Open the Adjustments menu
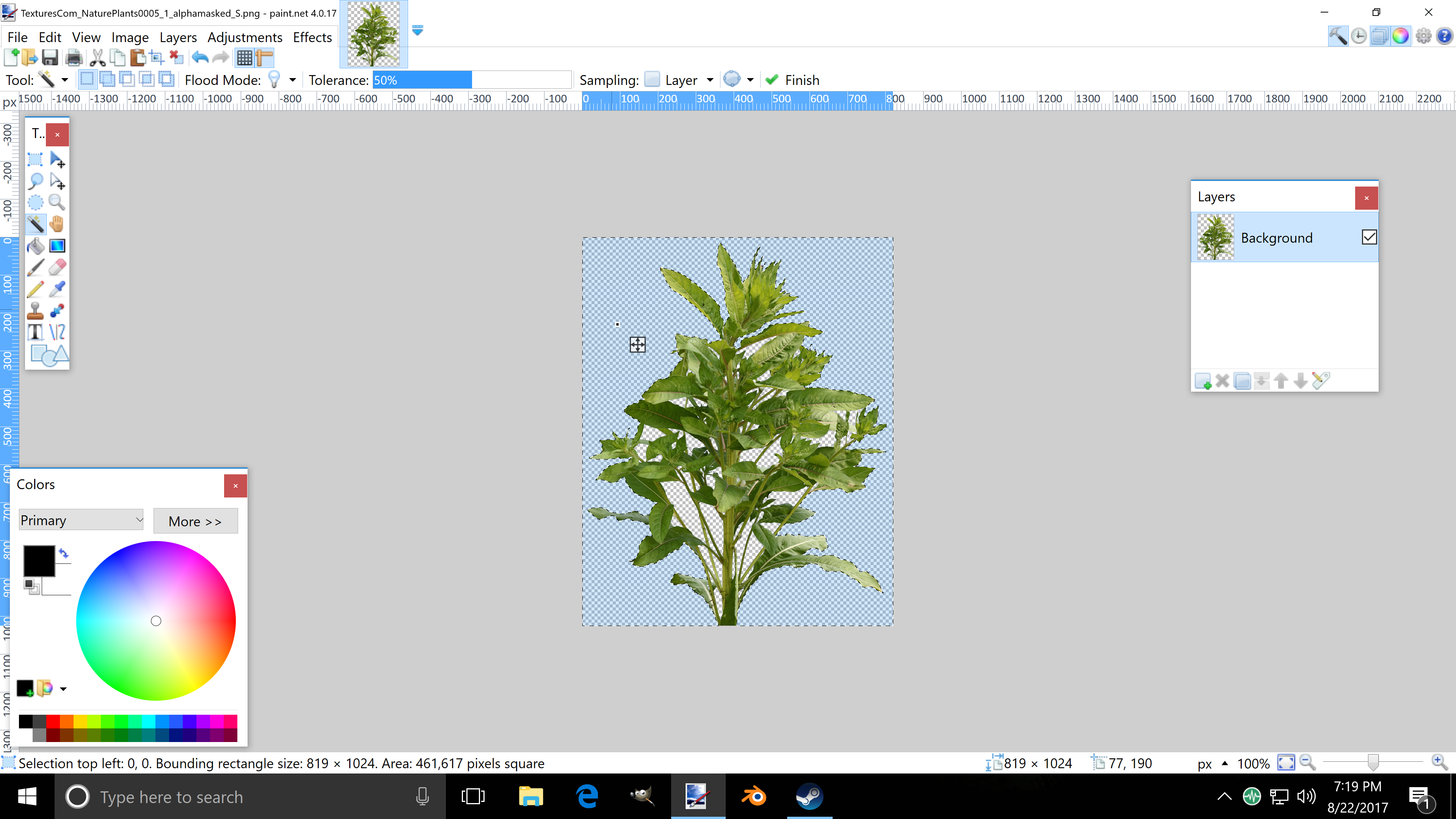The height and width of the screenshot is (819, 1456). [245, 37]
